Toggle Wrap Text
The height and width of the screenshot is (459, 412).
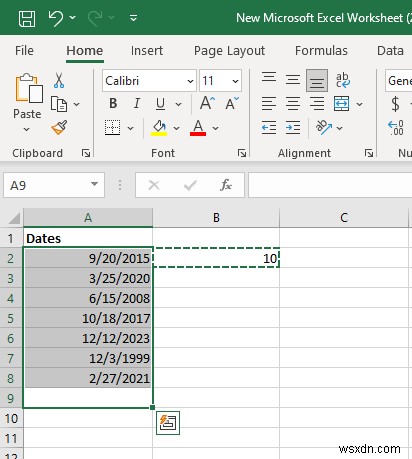point(342,80)
